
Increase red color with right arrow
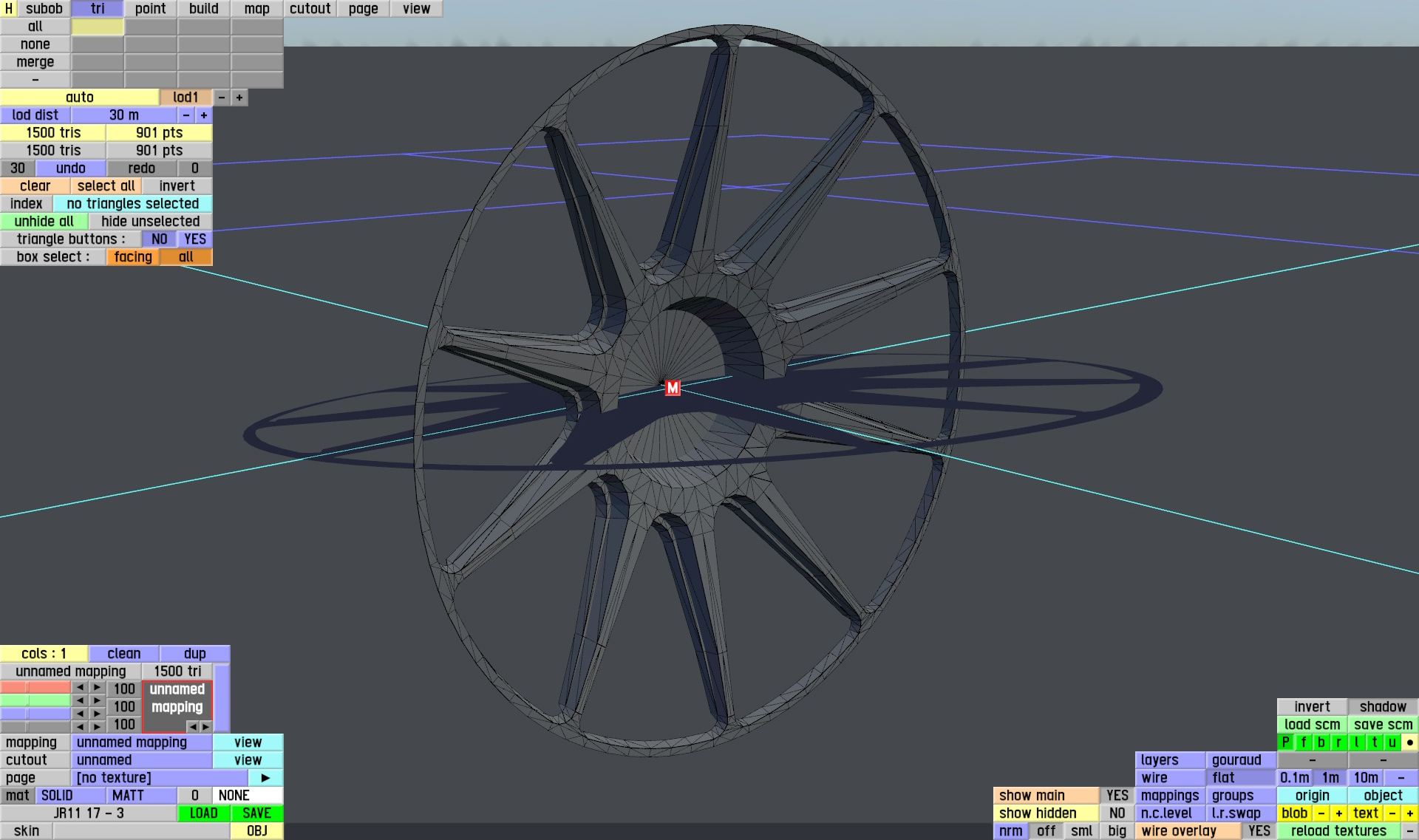click(97, 688)
